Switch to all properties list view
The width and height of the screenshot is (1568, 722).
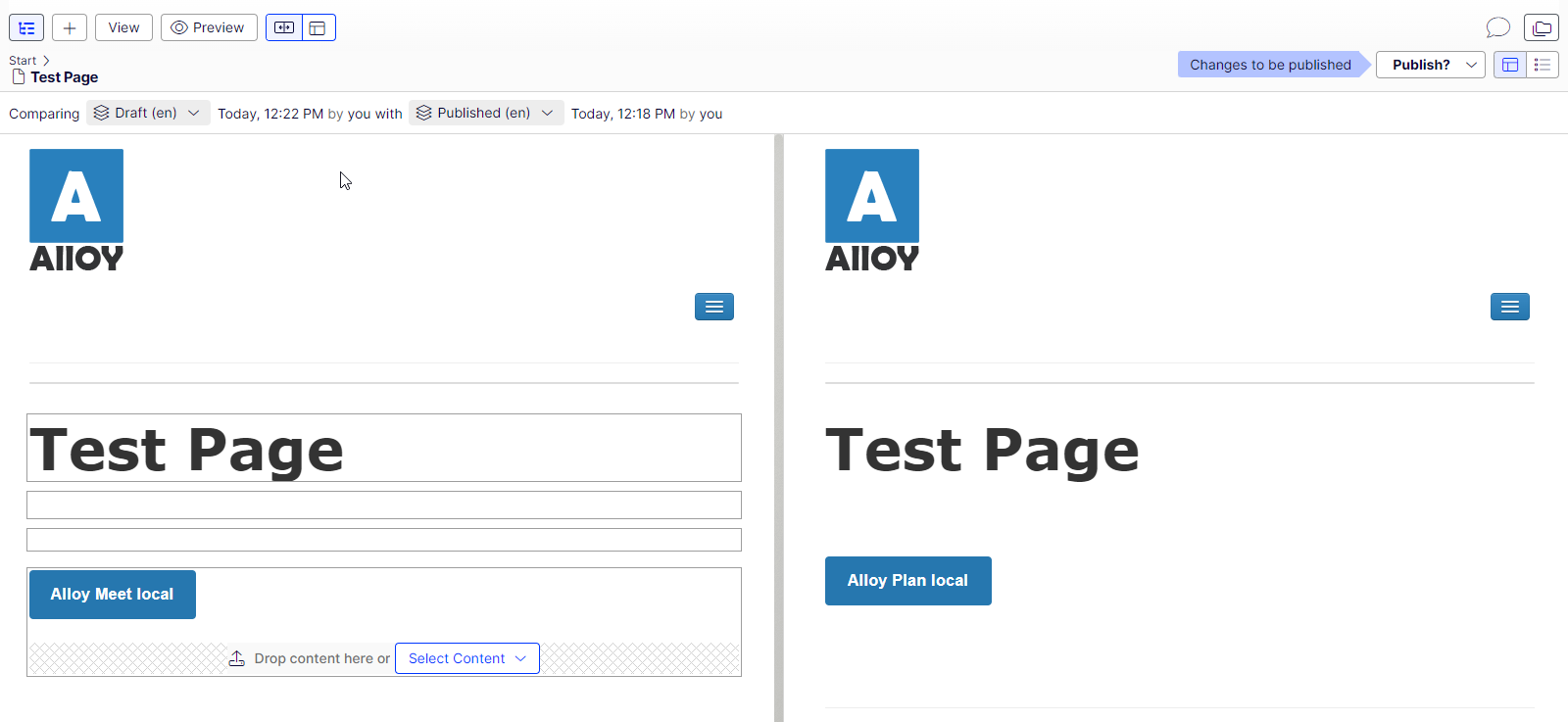(x=1543, y=65)
